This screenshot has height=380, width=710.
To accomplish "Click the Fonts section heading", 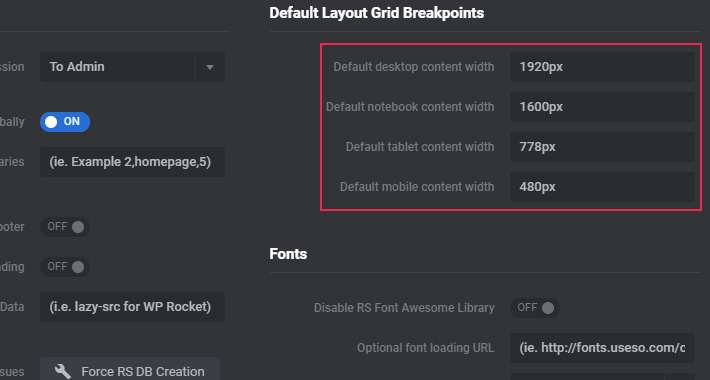I will 288,254.
